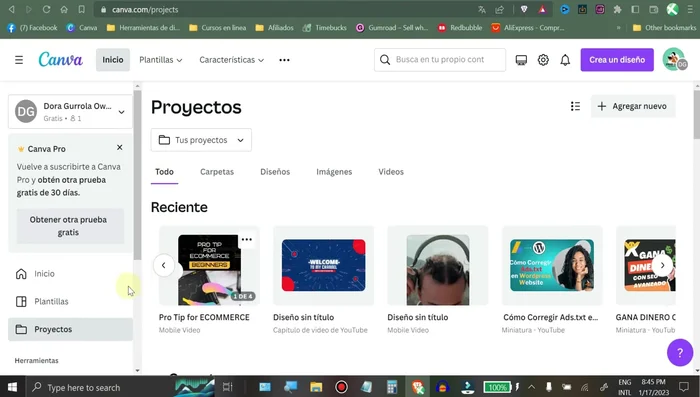Viewport: 700px width, 397px height.
Task: Open the Brave shields icon
Action: [524, 9]
